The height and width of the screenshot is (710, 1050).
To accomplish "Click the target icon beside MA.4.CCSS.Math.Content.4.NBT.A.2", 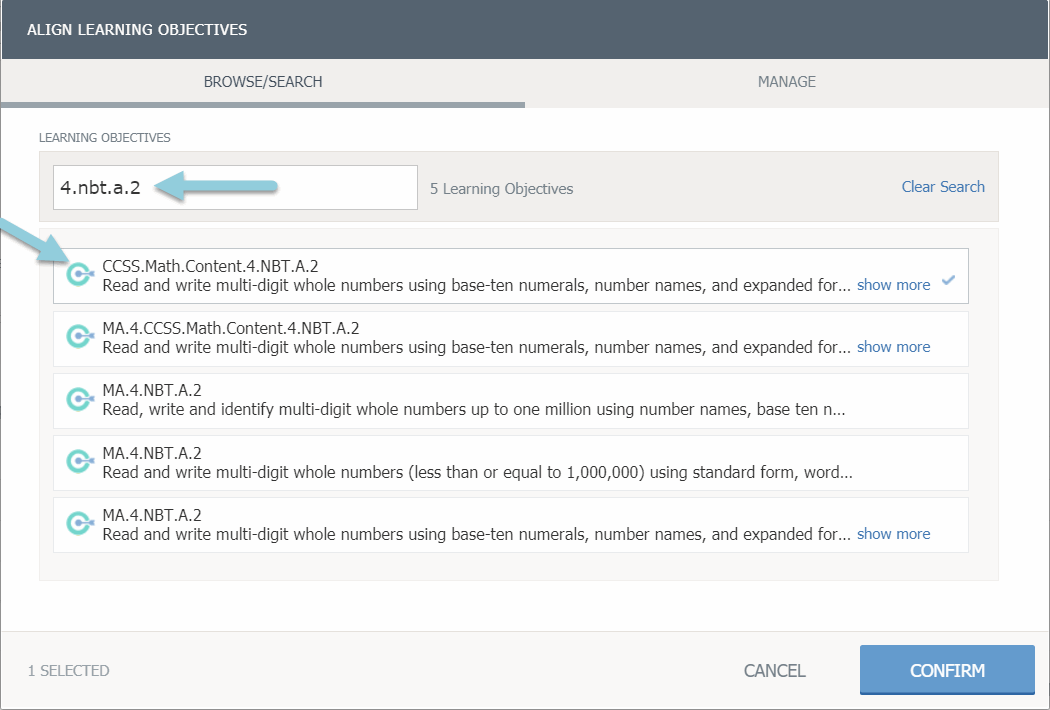I will tap(79, 337).
